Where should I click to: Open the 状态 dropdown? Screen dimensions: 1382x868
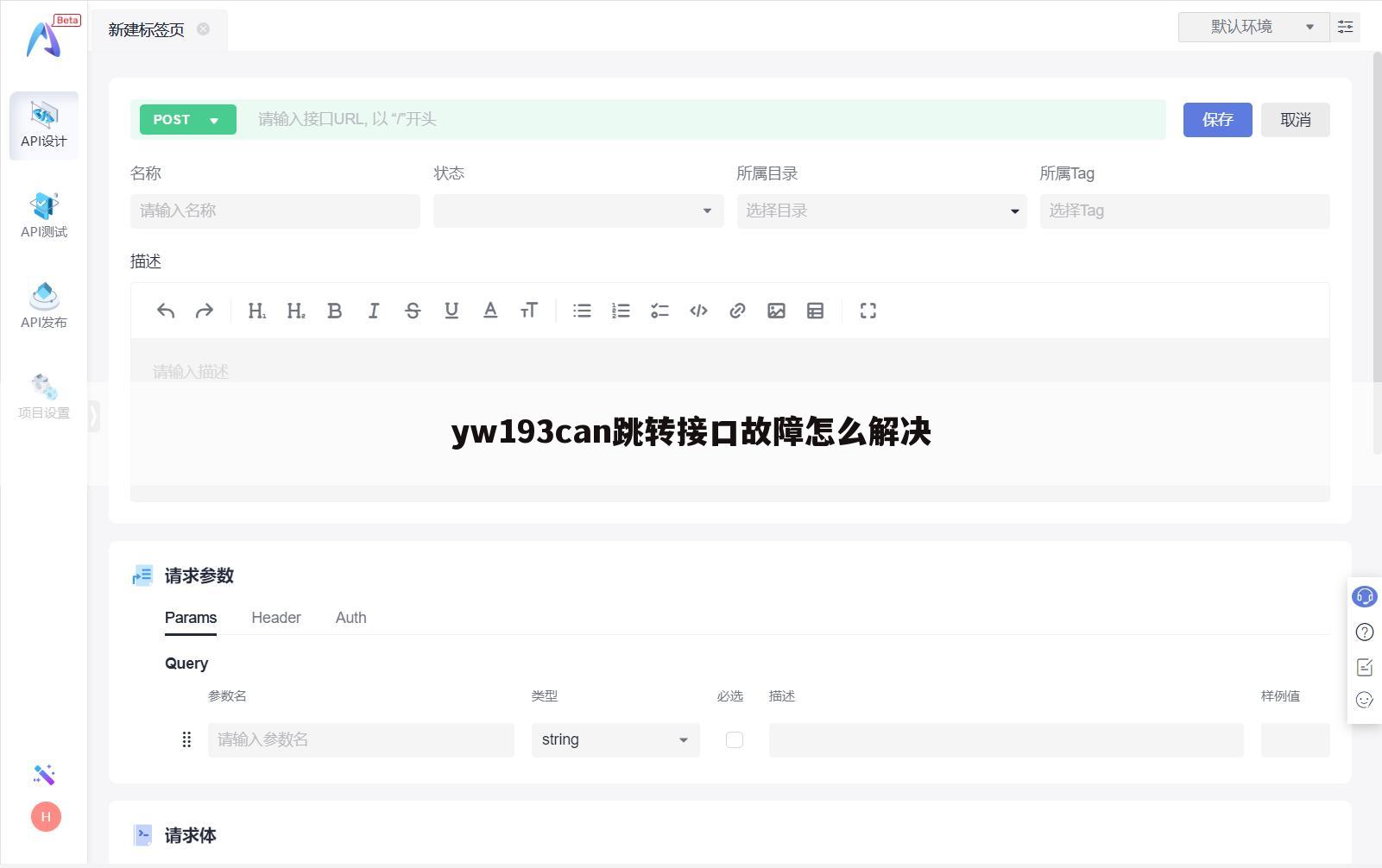click(578, 211)
